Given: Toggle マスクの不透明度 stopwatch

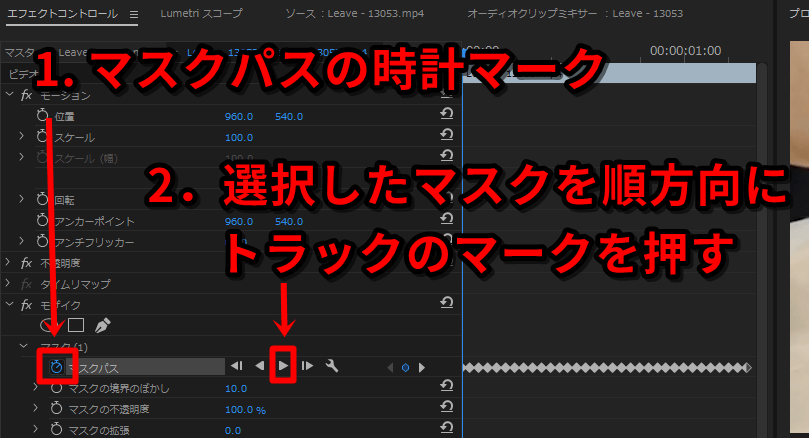Looking at the screenshot, I should (56, 409).
